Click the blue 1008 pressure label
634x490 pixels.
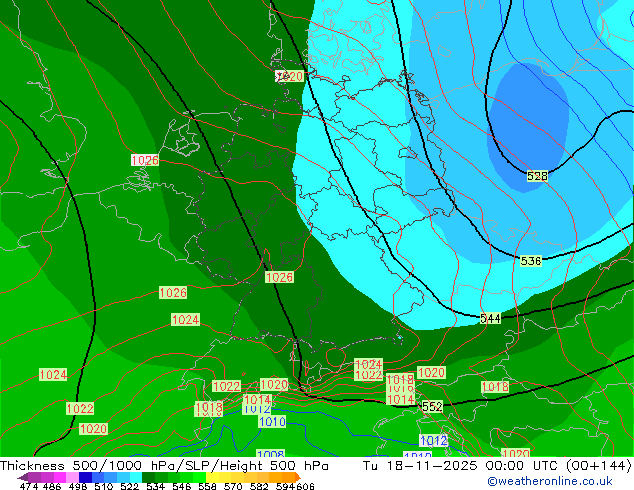tap(271, 454)
